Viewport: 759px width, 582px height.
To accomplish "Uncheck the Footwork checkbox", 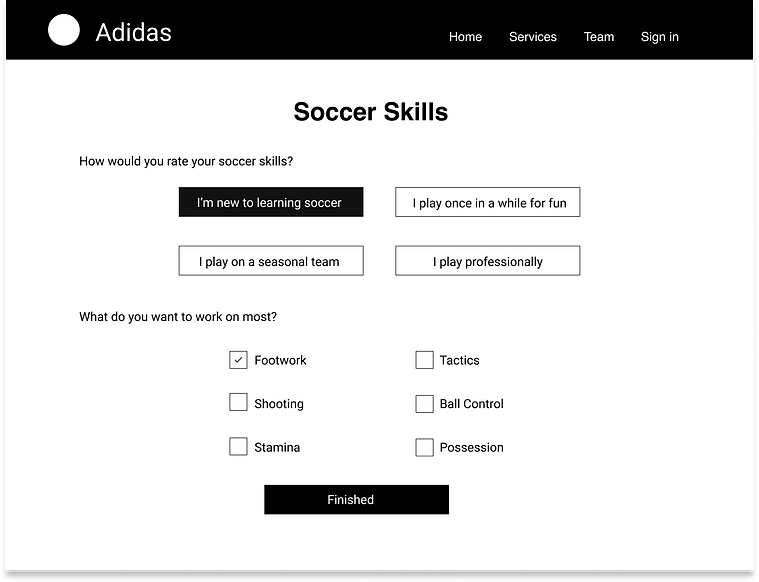I will pos(238,360).
